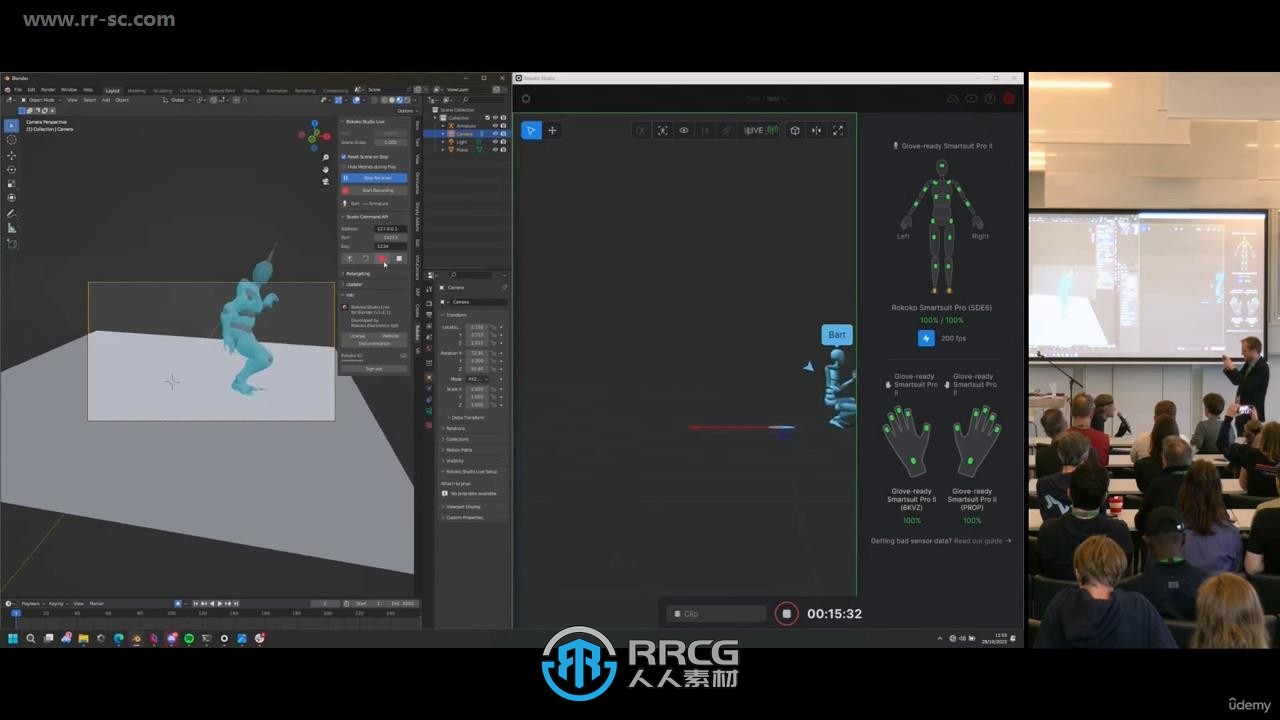
Task: Open the Blender File menu
Action: pos(18,90)
